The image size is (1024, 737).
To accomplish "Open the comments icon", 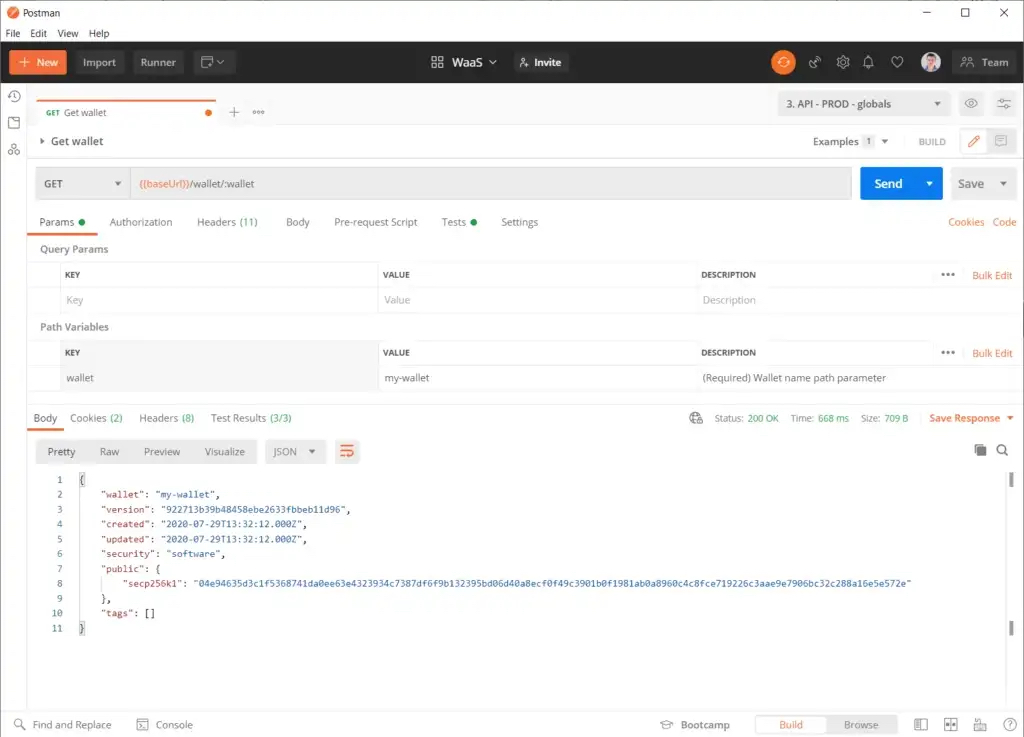I will pyautogui.click(x=1001, y=141).
